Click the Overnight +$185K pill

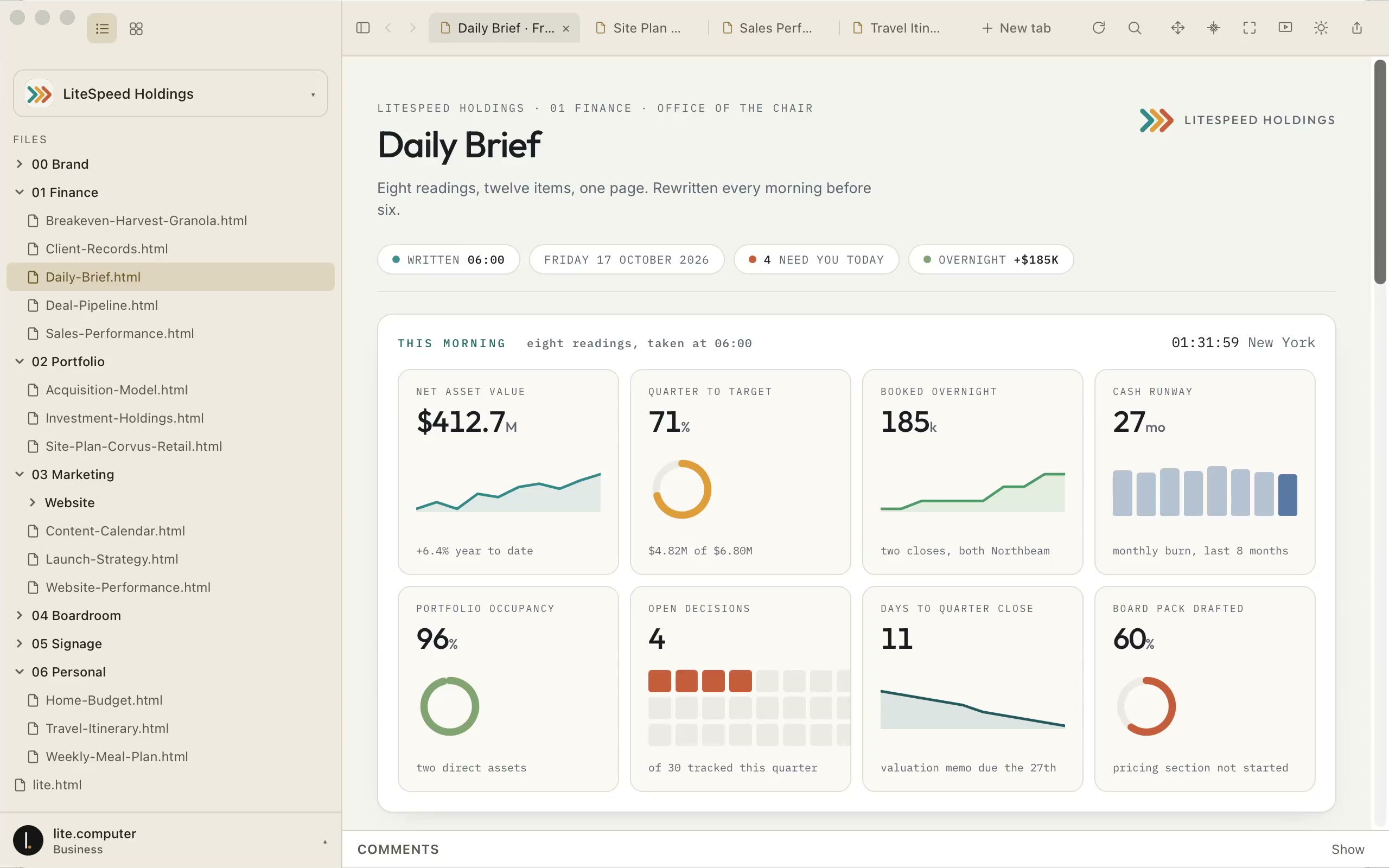coord(991,259)
